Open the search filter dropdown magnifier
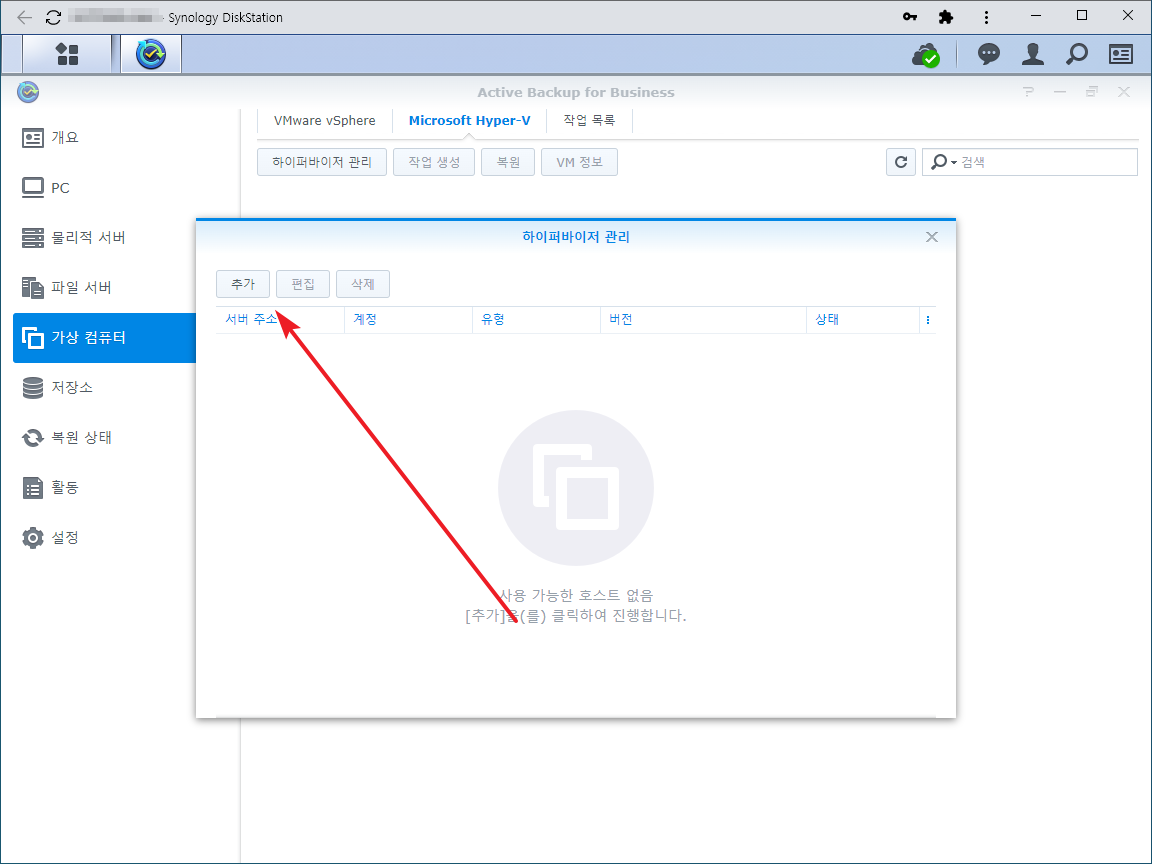Viewport: 1152px width, 864px height. click(x=943, y=162)
